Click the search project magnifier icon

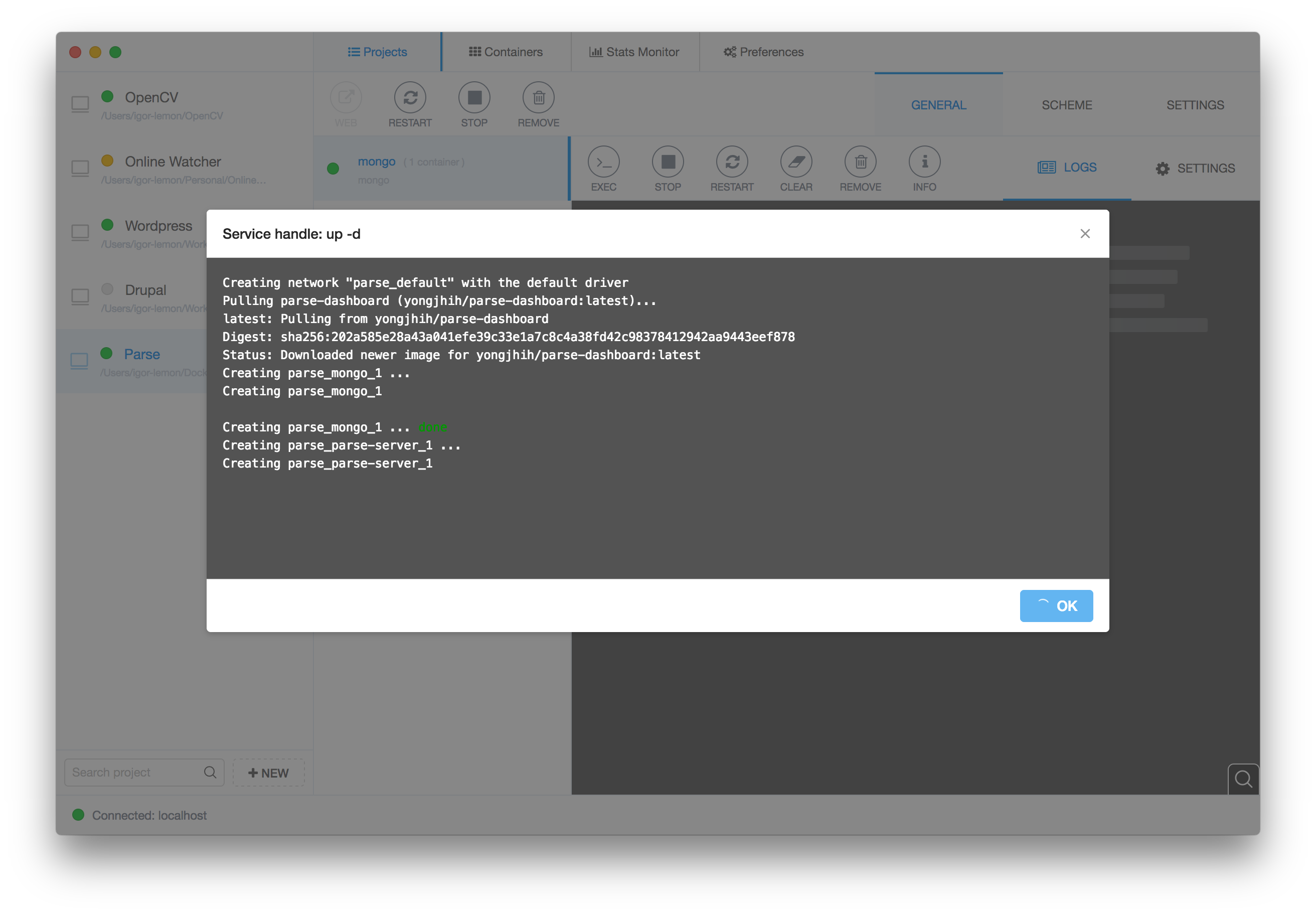click(210, 772)
